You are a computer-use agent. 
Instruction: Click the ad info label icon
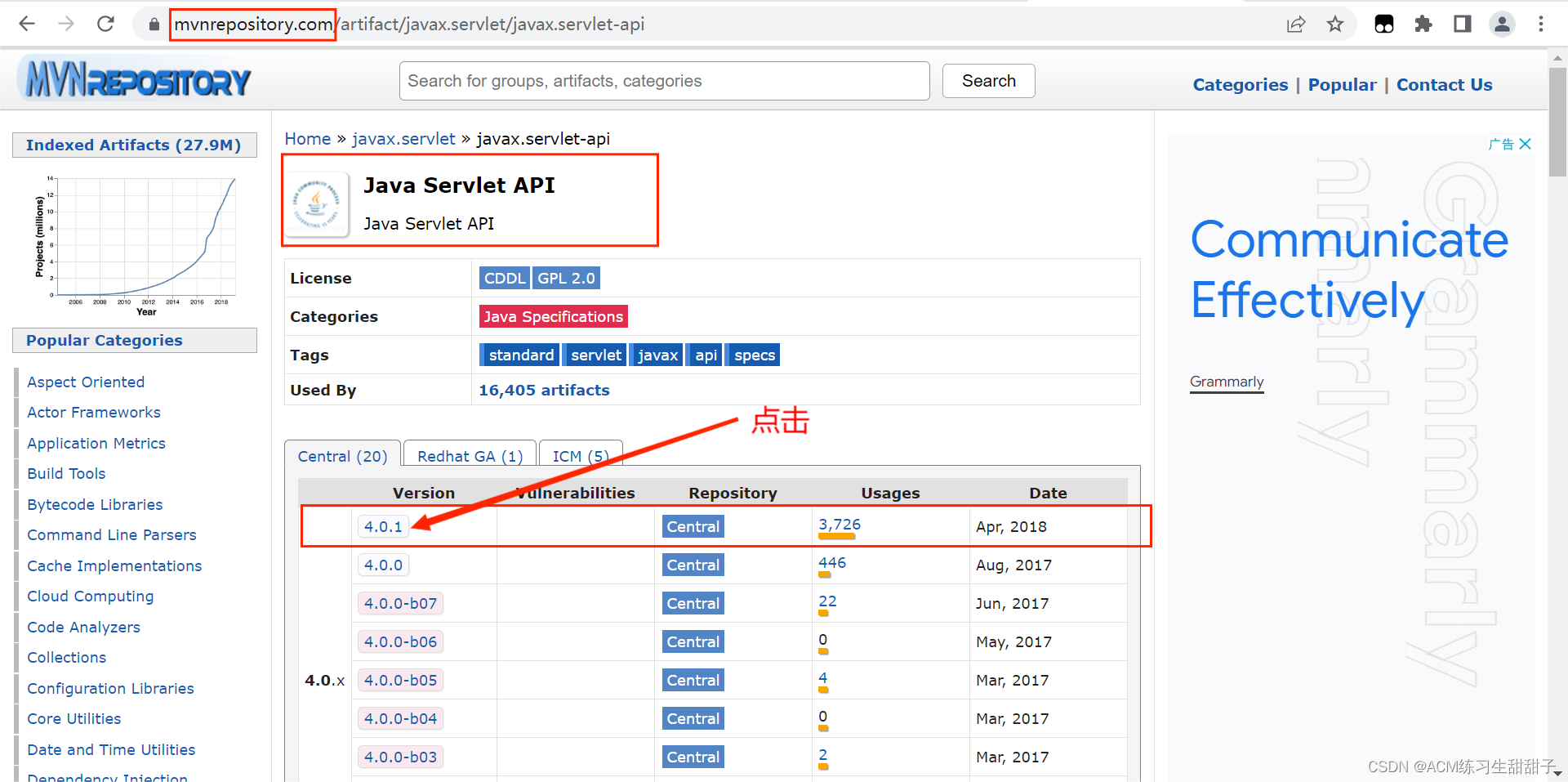[x=1501, y=144]
